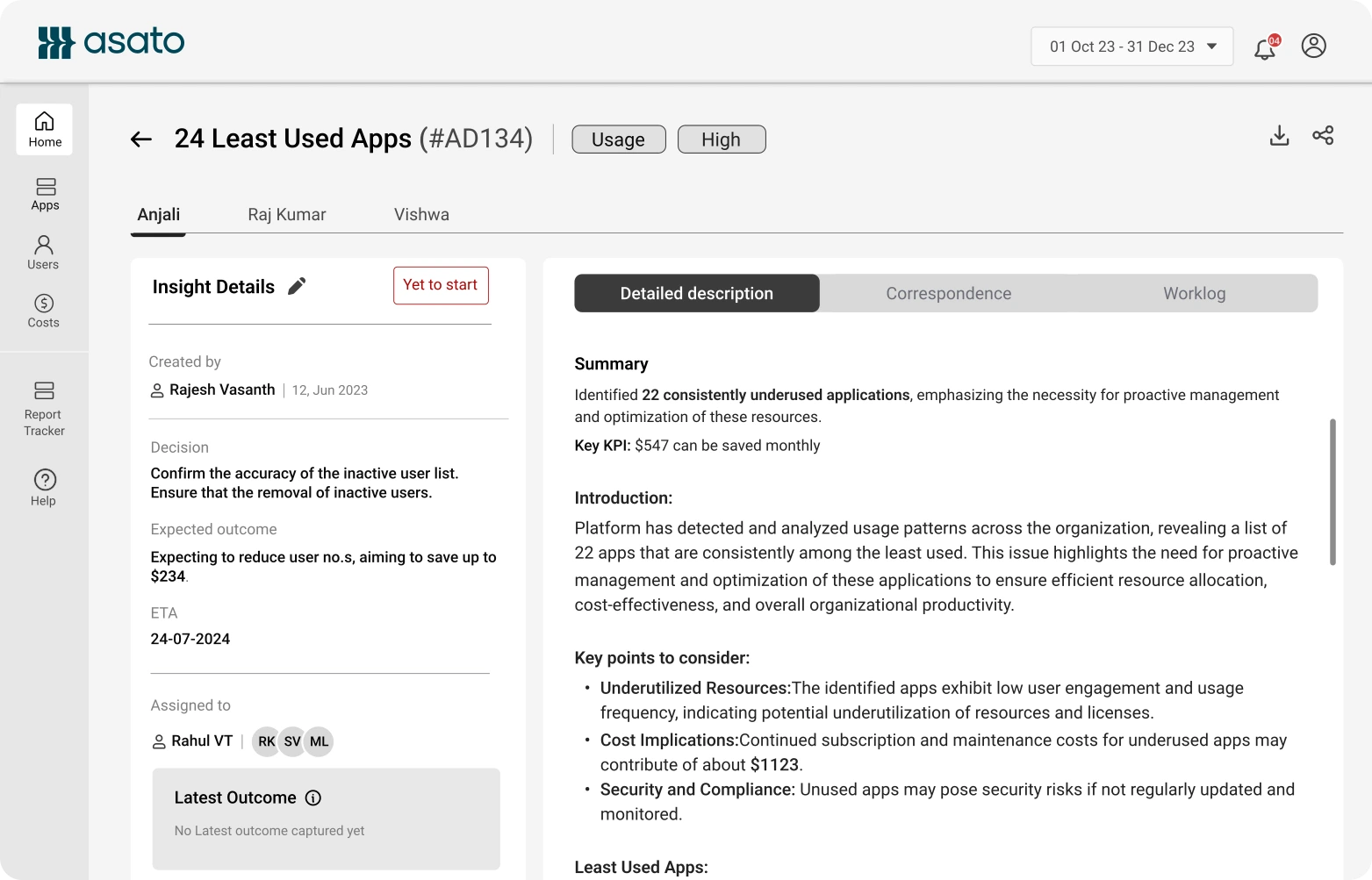The image size is (1372, 880).
Task: Go back with the left arrow
Action: pyautogui.click(x=141, y=139)
